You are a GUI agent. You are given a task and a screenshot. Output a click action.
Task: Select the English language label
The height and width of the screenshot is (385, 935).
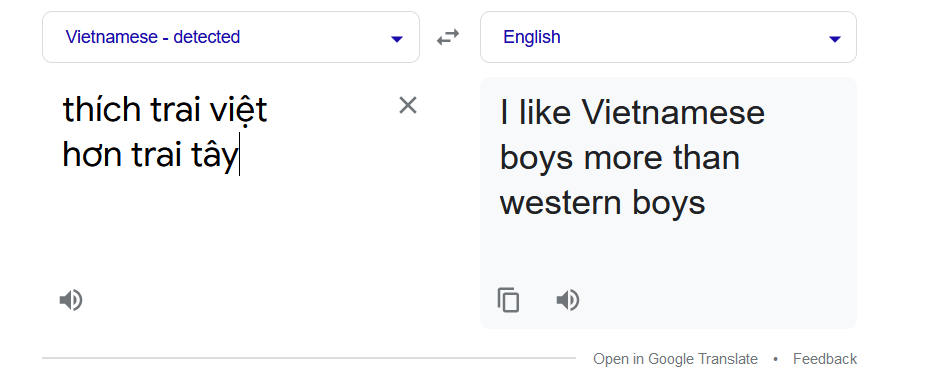pos(532,37)
